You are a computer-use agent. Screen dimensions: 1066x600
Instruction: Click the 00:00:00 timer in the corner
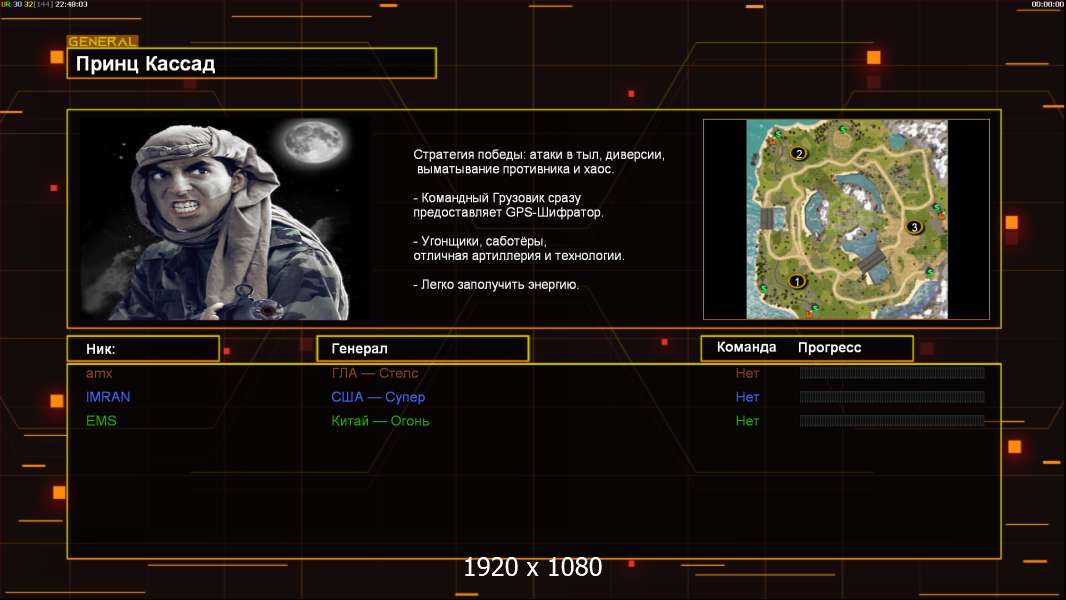(x=1047, y=5)
